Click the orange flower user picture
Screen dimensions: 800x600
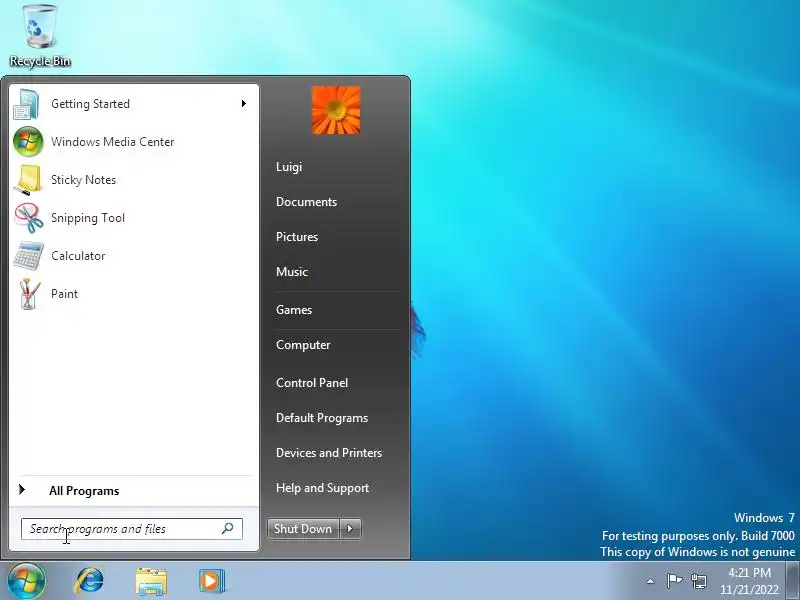(x=336, y=110)
